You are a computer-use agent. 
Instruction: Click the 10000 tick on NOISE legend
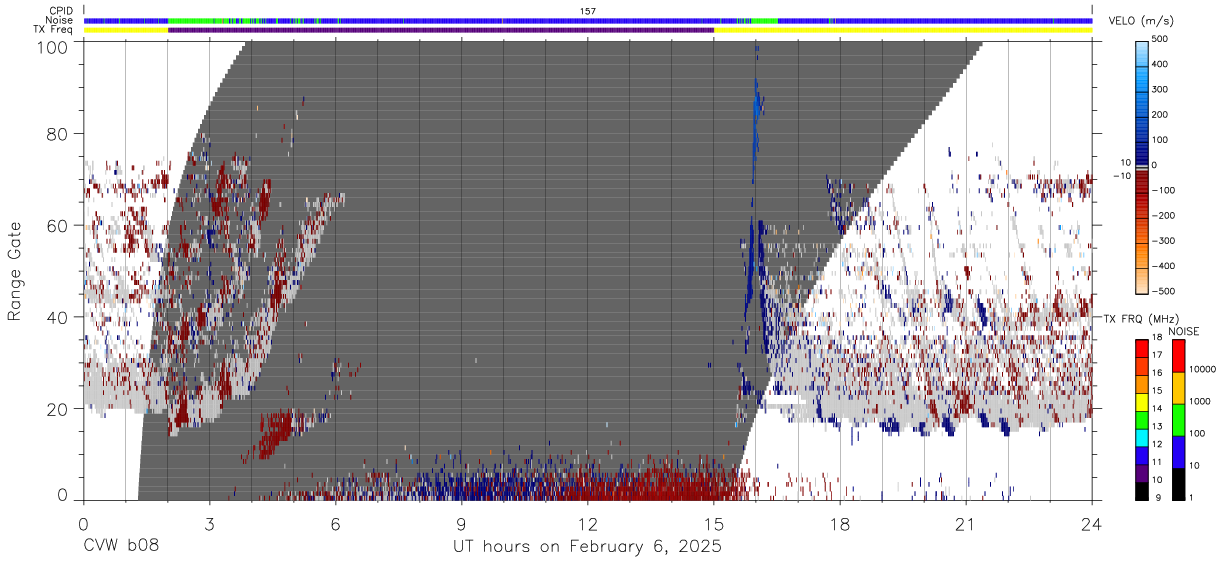pyautogui.click(x=1203, y=369)
